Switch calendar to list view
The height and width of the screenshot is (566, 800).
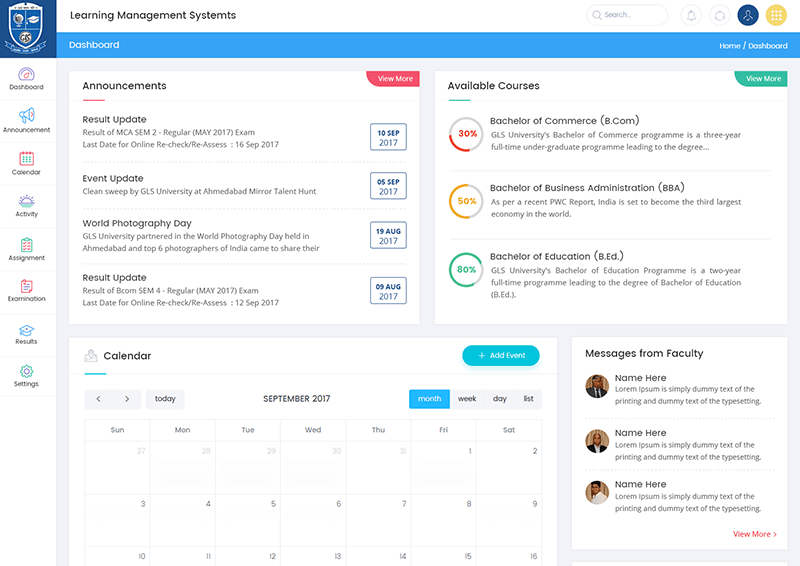point(529,399)
